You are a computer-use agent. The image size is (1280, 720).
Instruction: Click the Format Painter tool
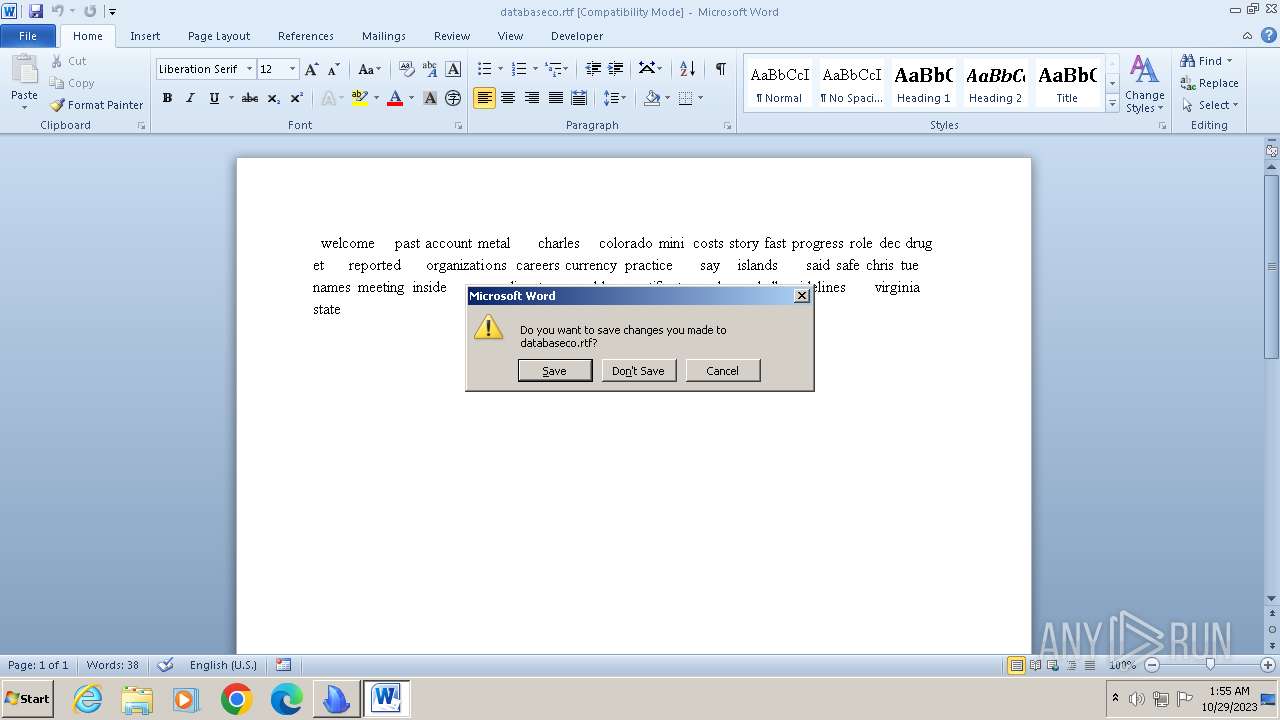(96, 105)
